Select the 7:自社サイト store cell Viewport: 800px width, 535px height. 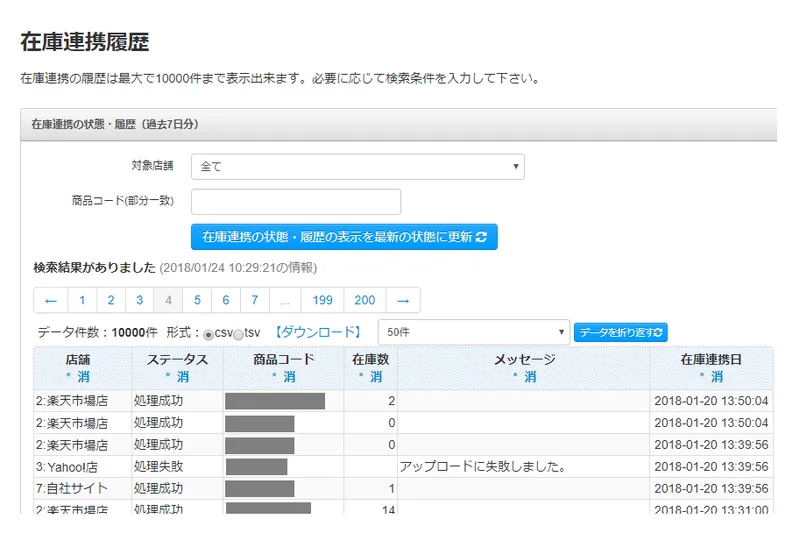83,489
